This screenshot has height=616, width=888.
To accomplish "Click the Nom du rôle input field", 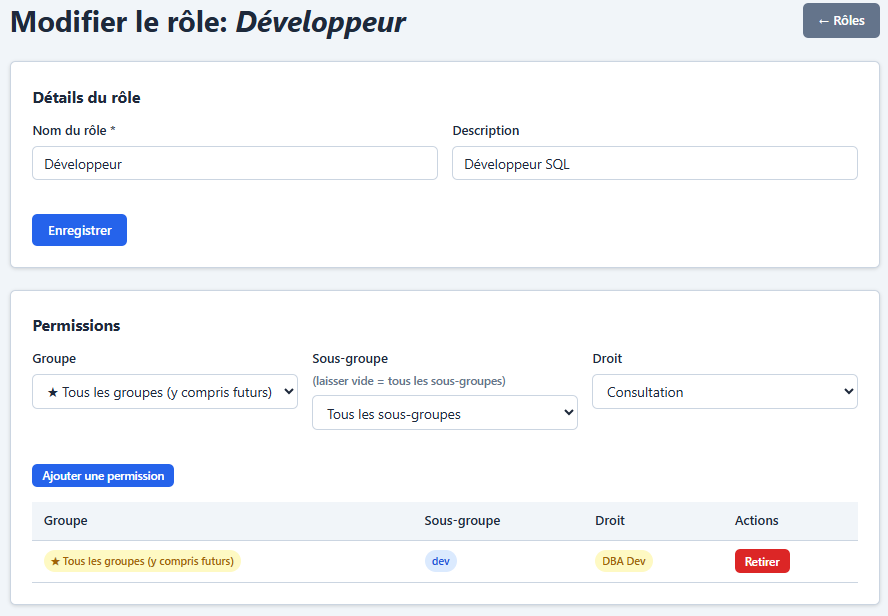I will (235, 163).
